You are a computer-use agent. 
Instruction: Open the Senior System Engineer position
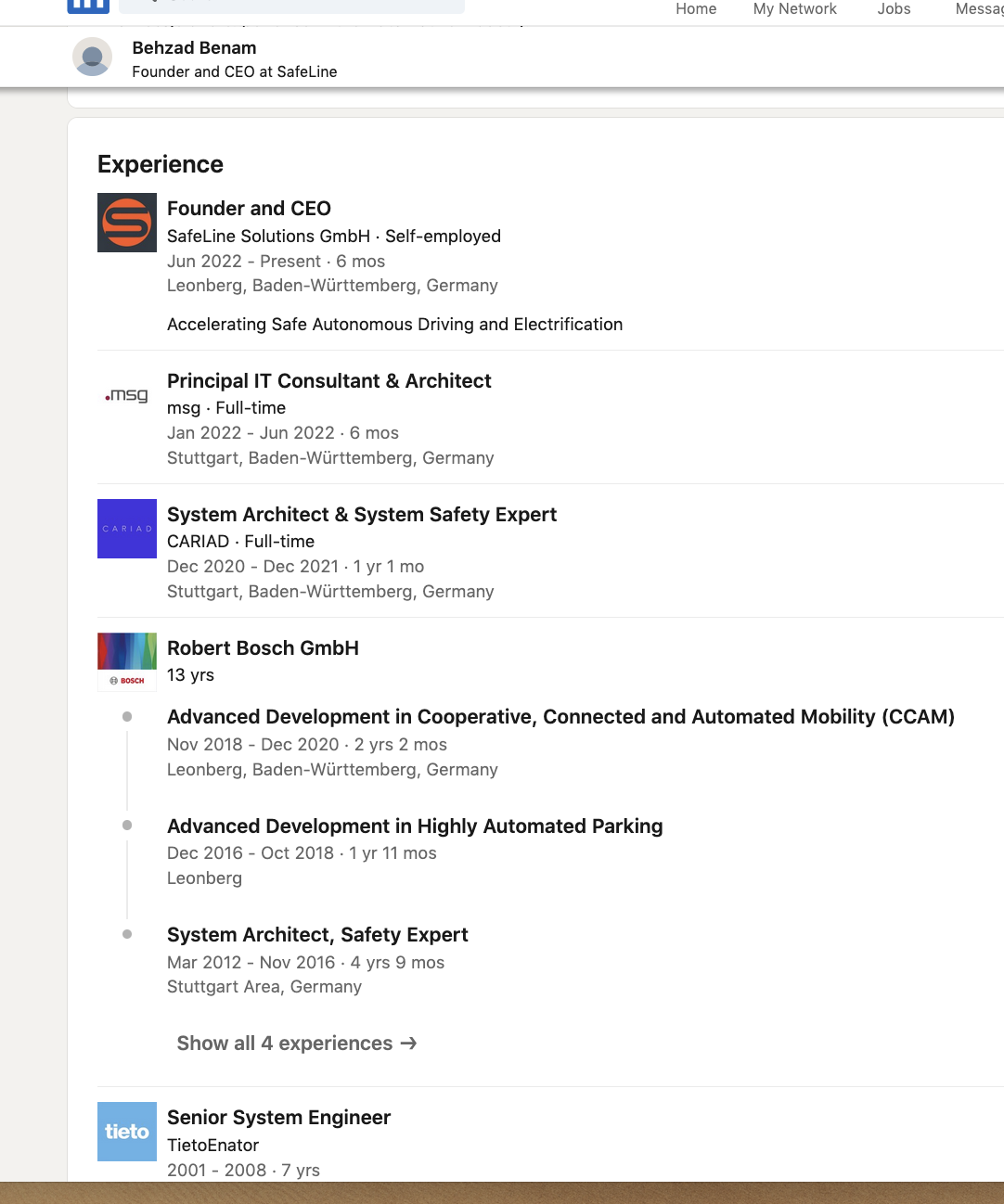(x=278, y=1118)
